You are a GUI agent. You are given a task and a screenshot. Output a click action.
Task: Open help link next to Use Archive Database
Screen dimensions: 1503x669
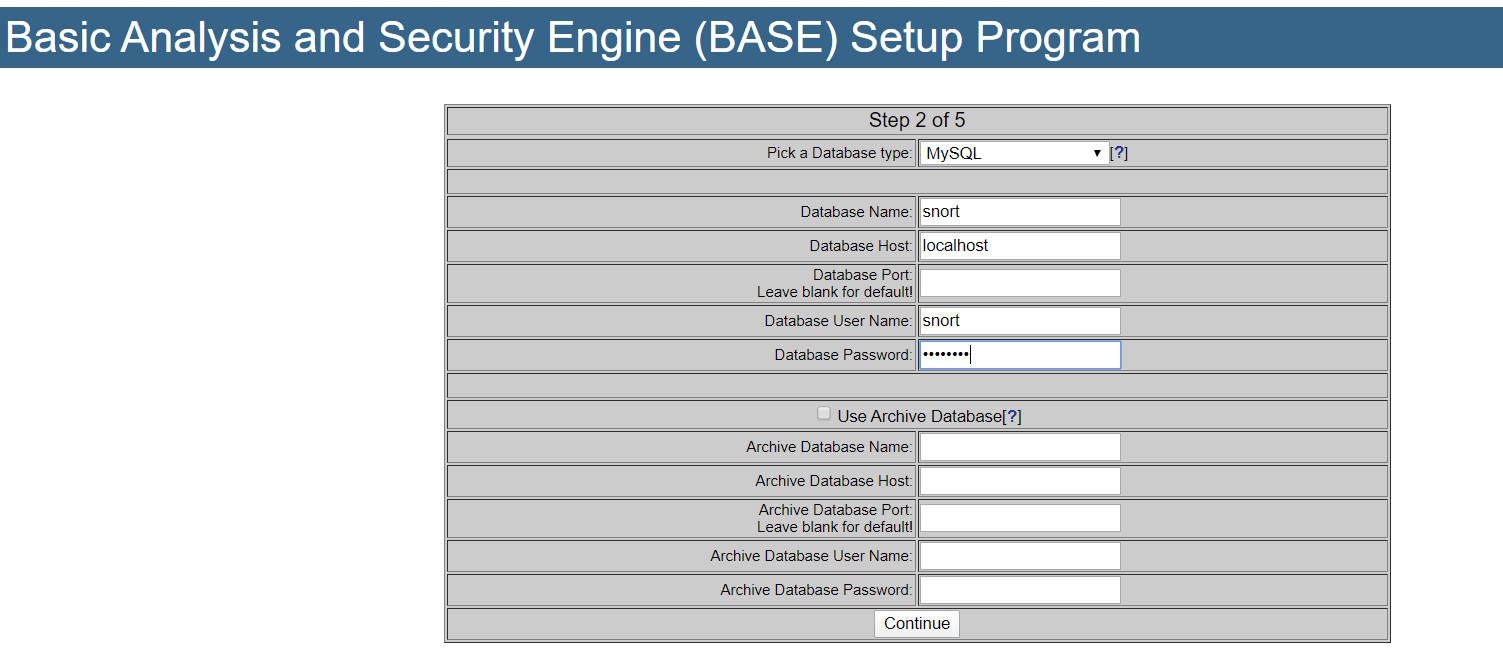pos(1012,417)
